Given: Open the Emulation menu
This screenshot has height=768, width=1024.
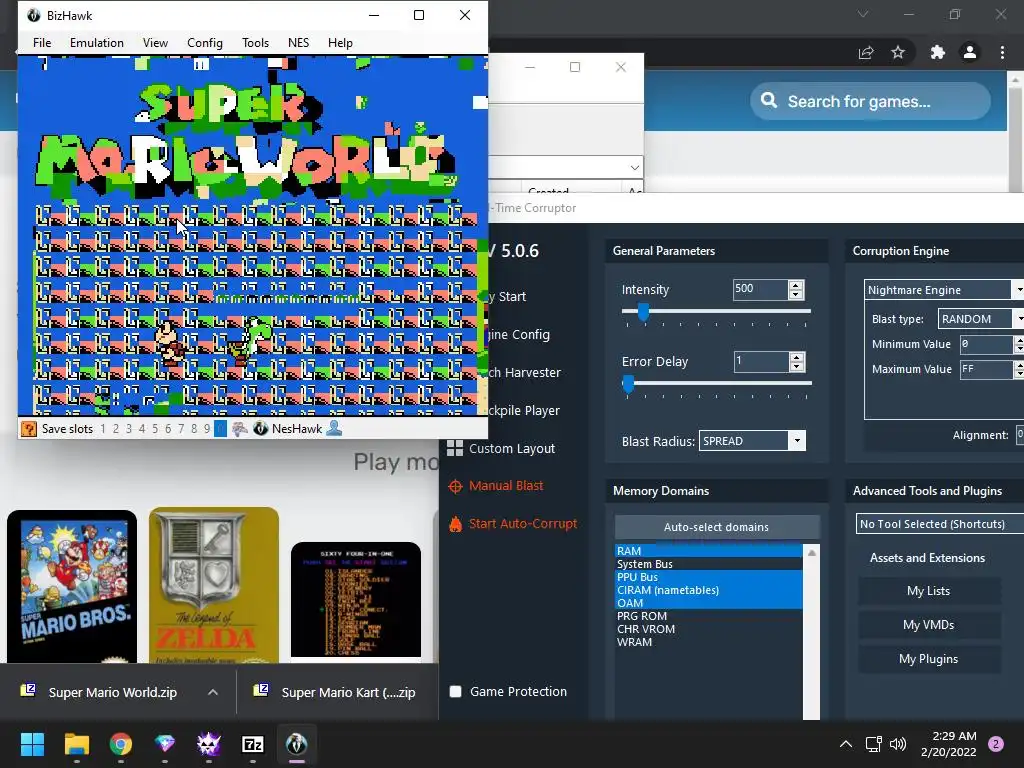Looking at the screenshot, I should click(x=97, y=42).
